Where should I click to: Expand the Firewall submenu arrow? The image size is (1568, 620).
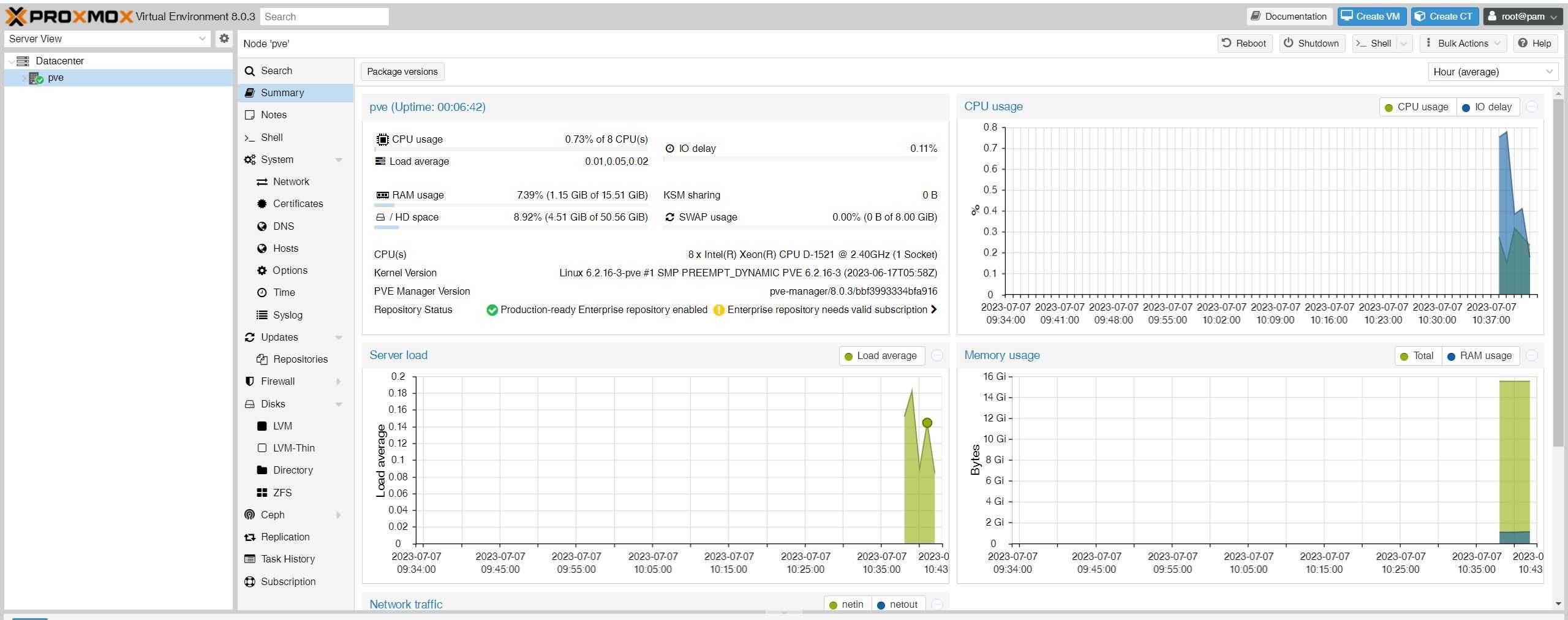point(339,382)
